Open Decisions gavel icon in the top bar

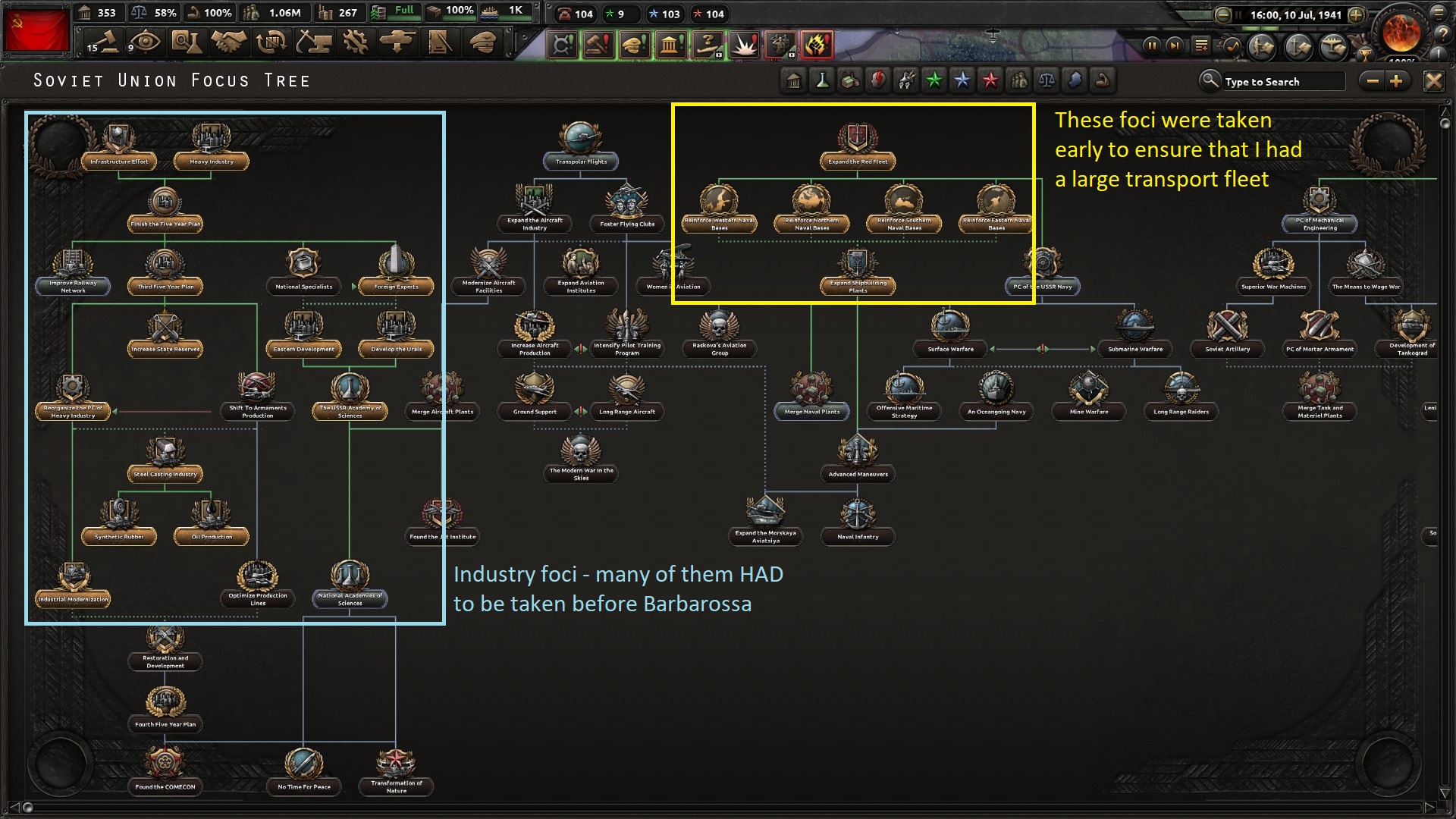click(104, 42)
